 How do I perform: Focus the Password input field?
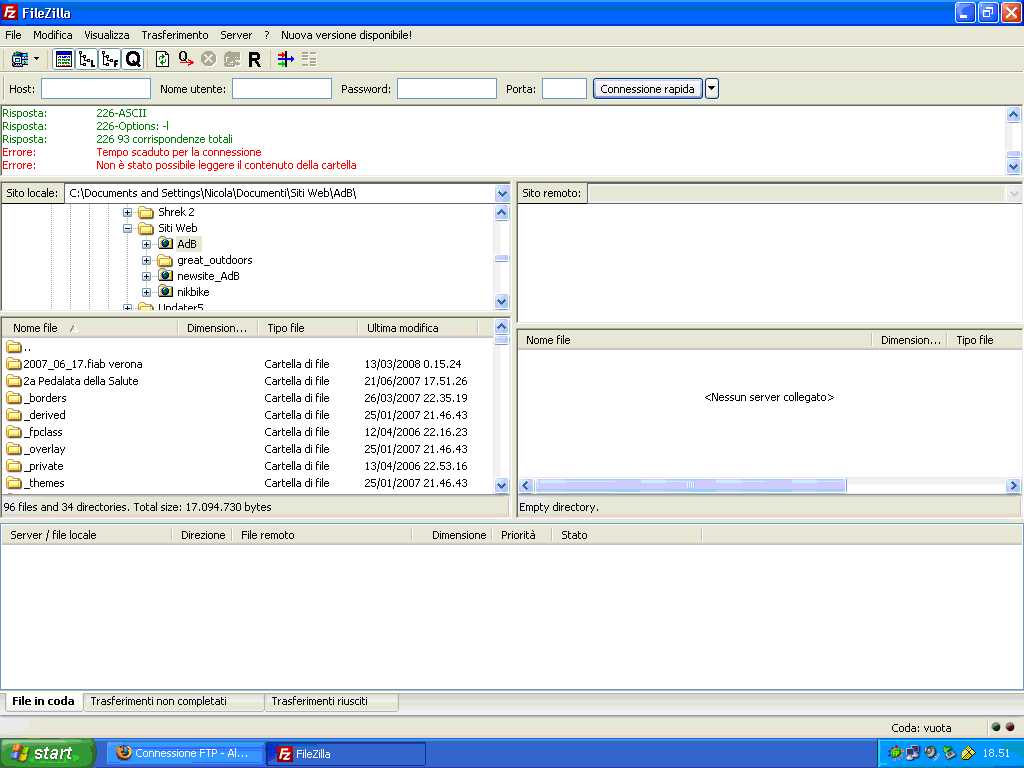click(x=447, y=89)
